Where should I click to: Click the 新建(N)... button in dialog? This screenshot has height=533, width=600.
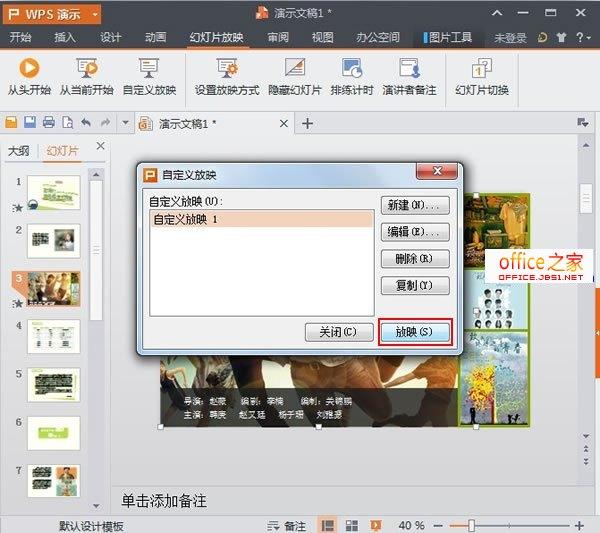(x=415, y=205)
